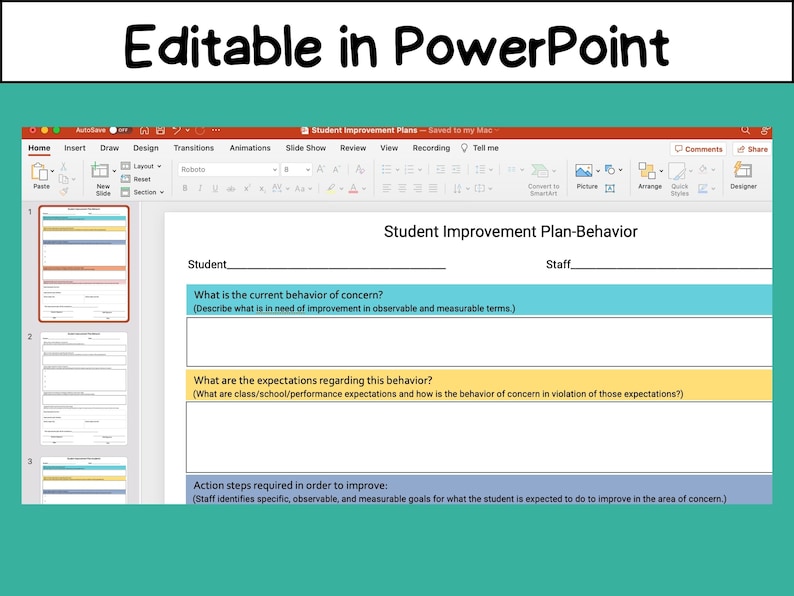The image size is (794, 596).
Task: Click the Redo circular arrow icon
Action: pos(200,131)
